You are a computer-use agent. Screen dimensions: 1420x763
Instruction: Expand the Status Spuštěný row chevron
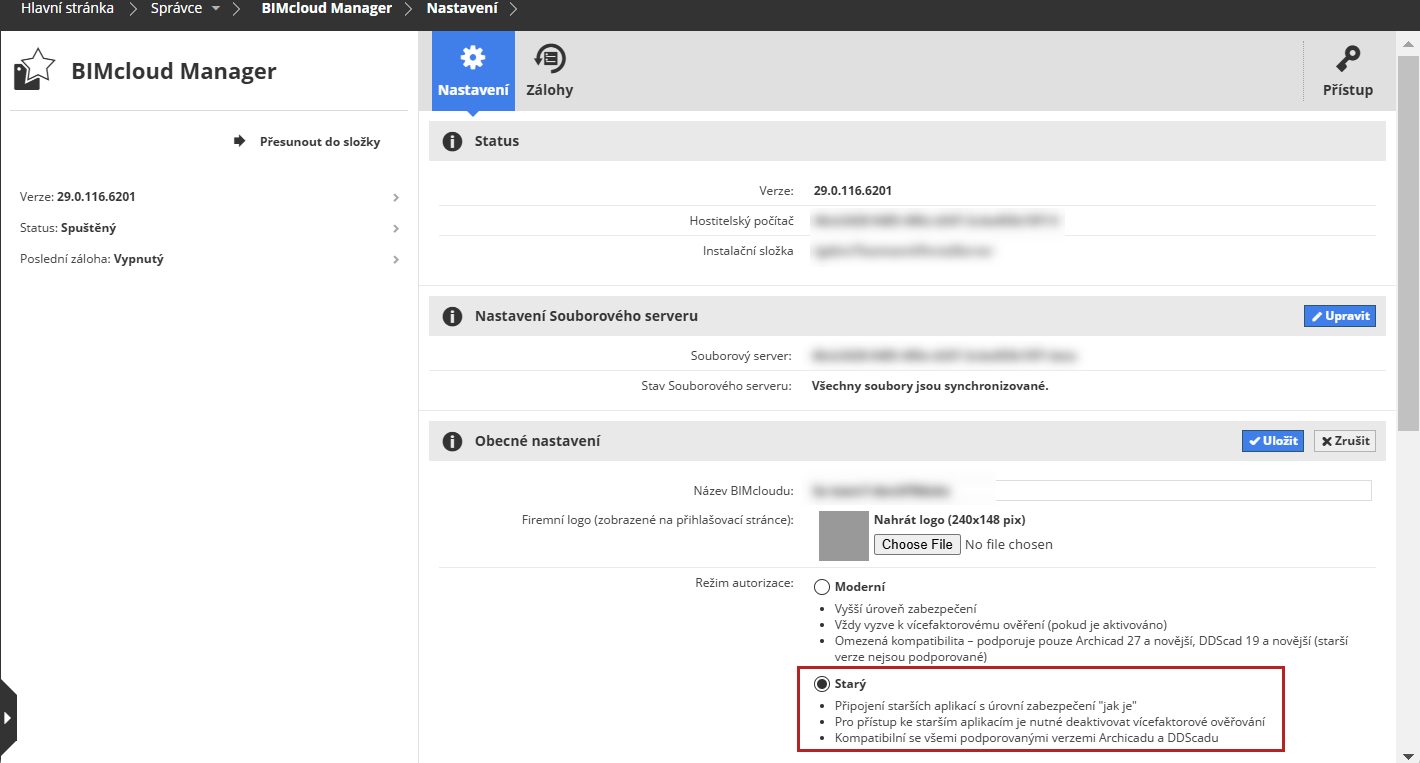point(396,229)
